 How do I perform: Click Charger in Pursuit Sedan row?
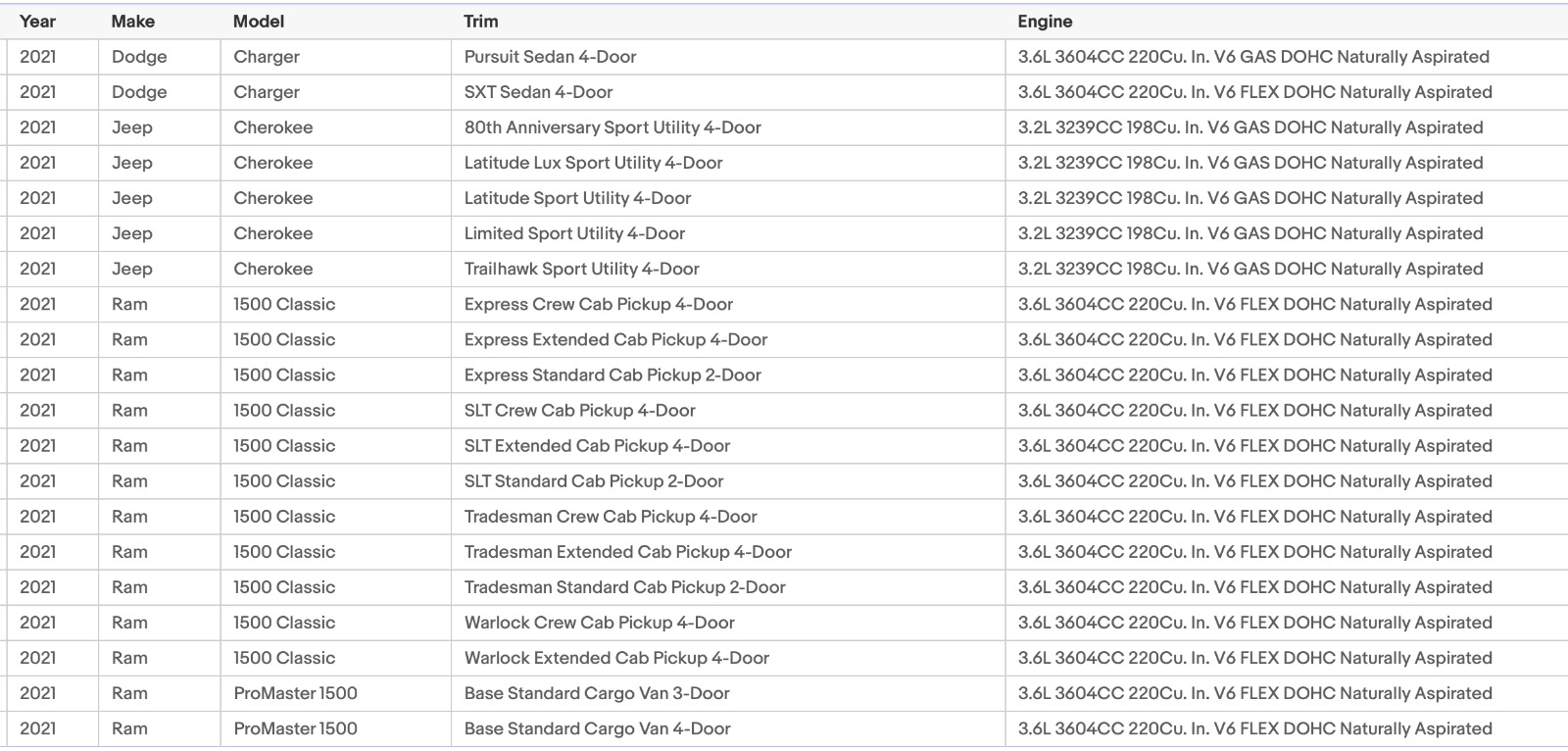click(x=267, y=57)
